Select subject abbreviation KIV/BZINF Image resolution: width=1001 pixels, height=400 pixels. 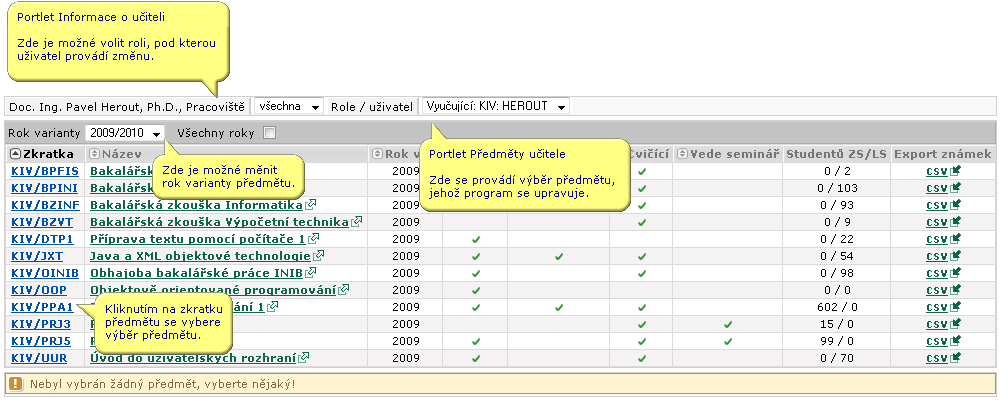pos(45,205)
